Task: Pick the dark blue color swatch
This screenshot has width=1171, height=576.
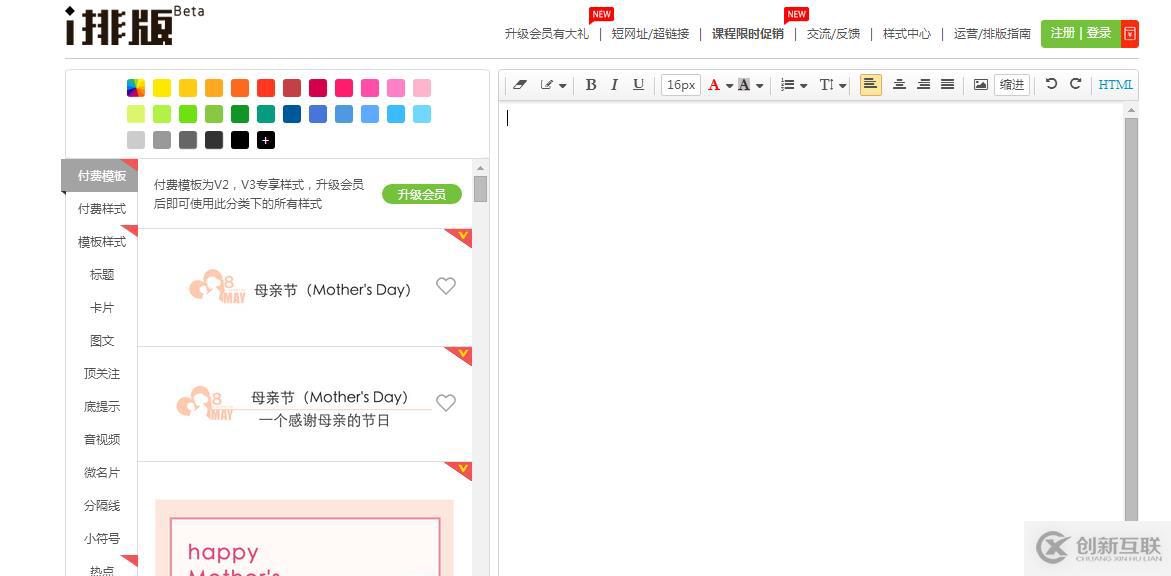Action: click(x=292, y=114)
